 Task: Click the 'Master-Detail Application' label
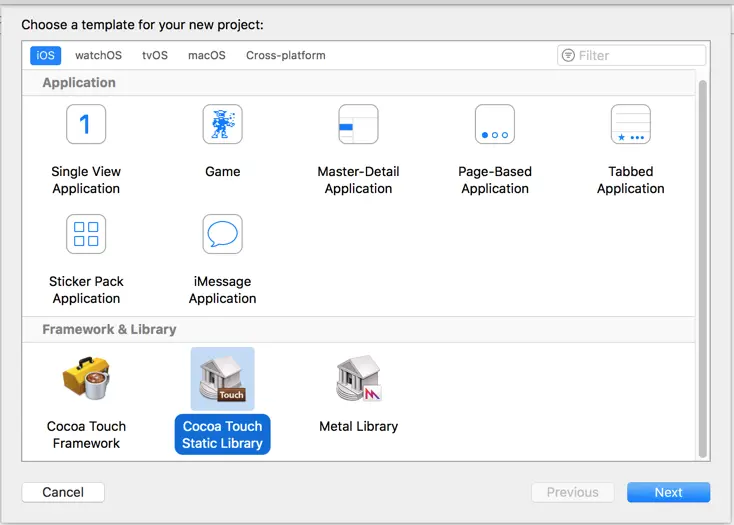pos(359,180)
